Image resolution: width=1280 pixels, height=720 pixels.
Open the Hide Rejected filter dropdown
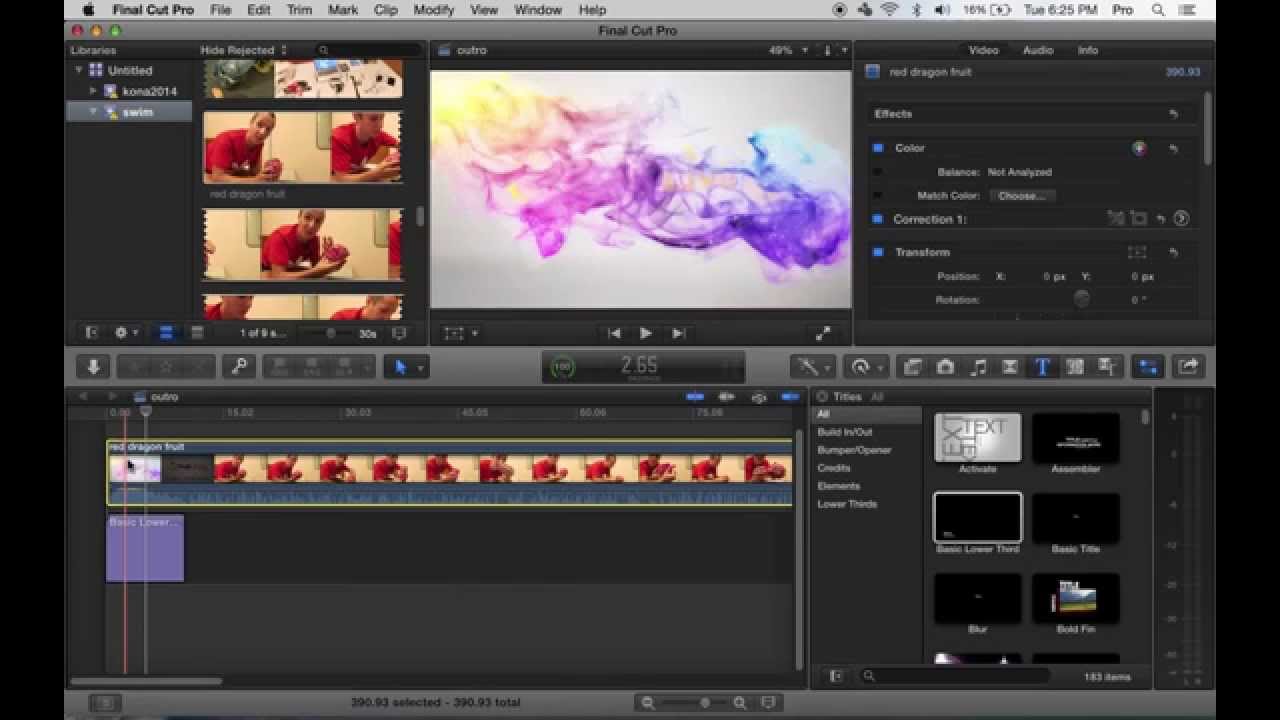pos(244,50)
